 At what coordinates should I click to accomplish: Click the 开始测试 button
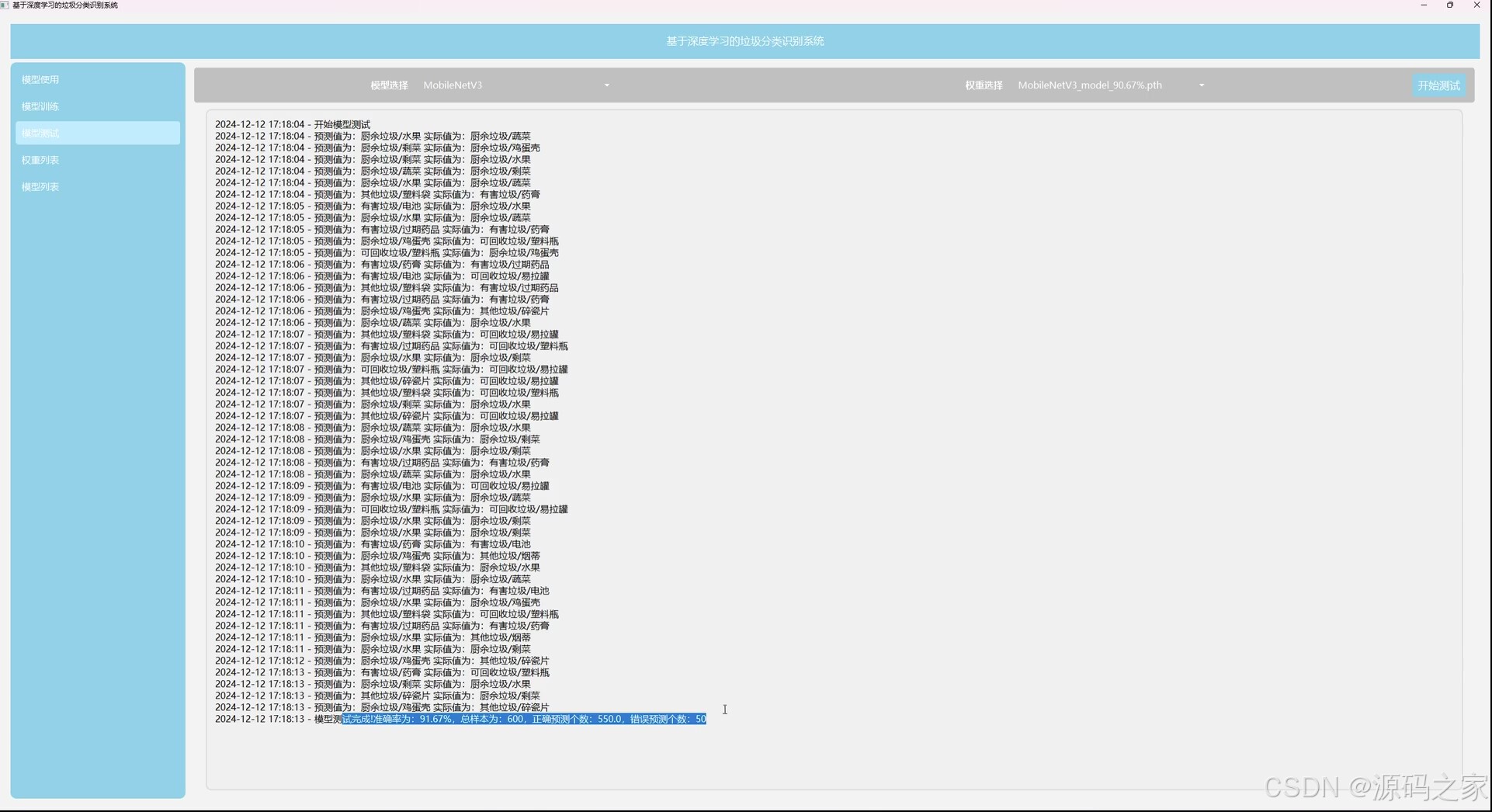tap(1438, 85)
